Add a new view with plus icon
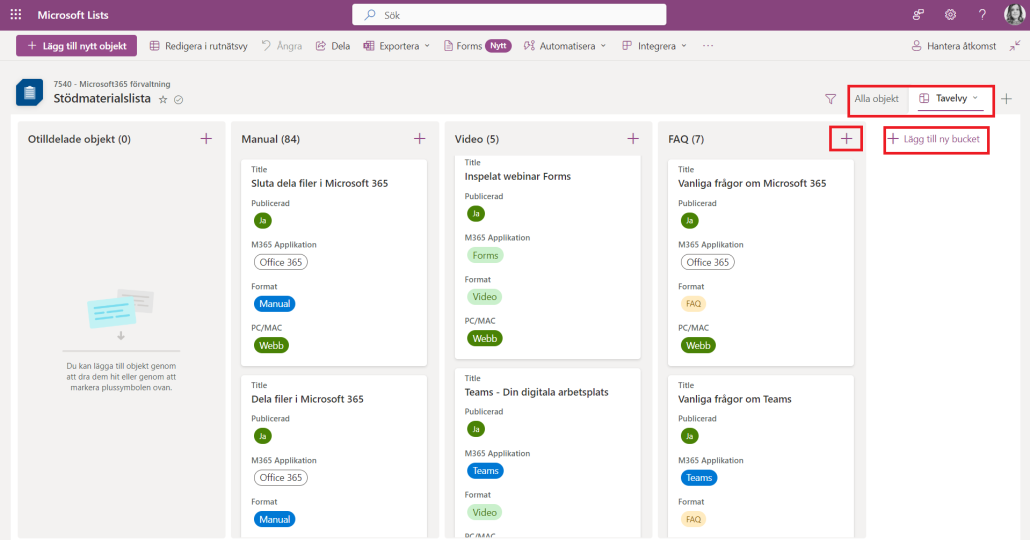Image resolution: width=1030 pixels, height=540 pixels. click(x=1006, y=99)
